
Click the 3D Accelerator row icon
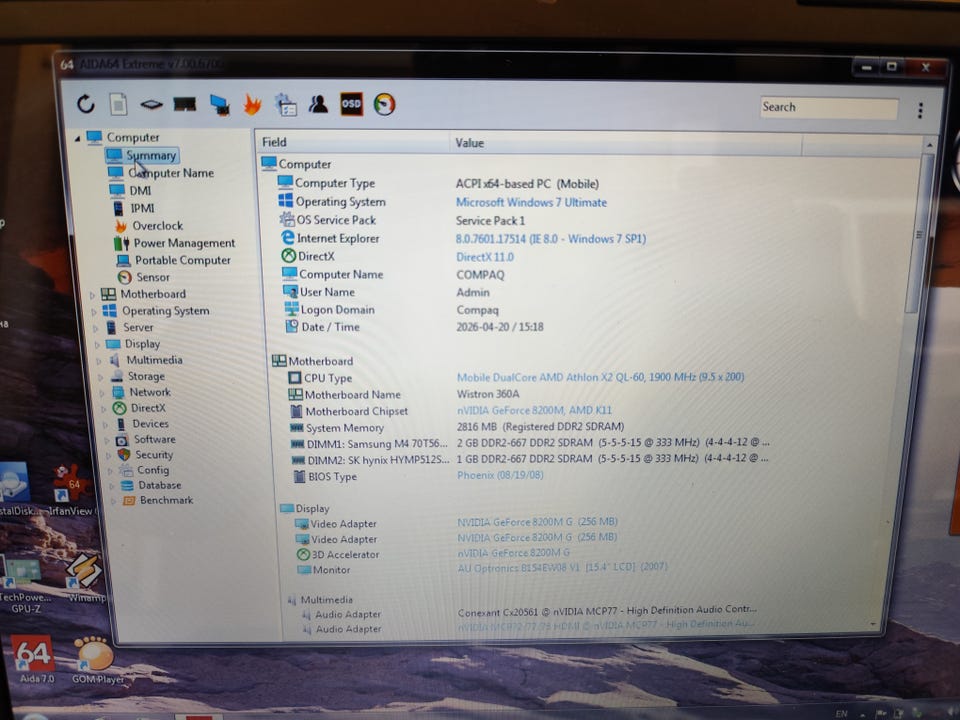pos(303,555)
